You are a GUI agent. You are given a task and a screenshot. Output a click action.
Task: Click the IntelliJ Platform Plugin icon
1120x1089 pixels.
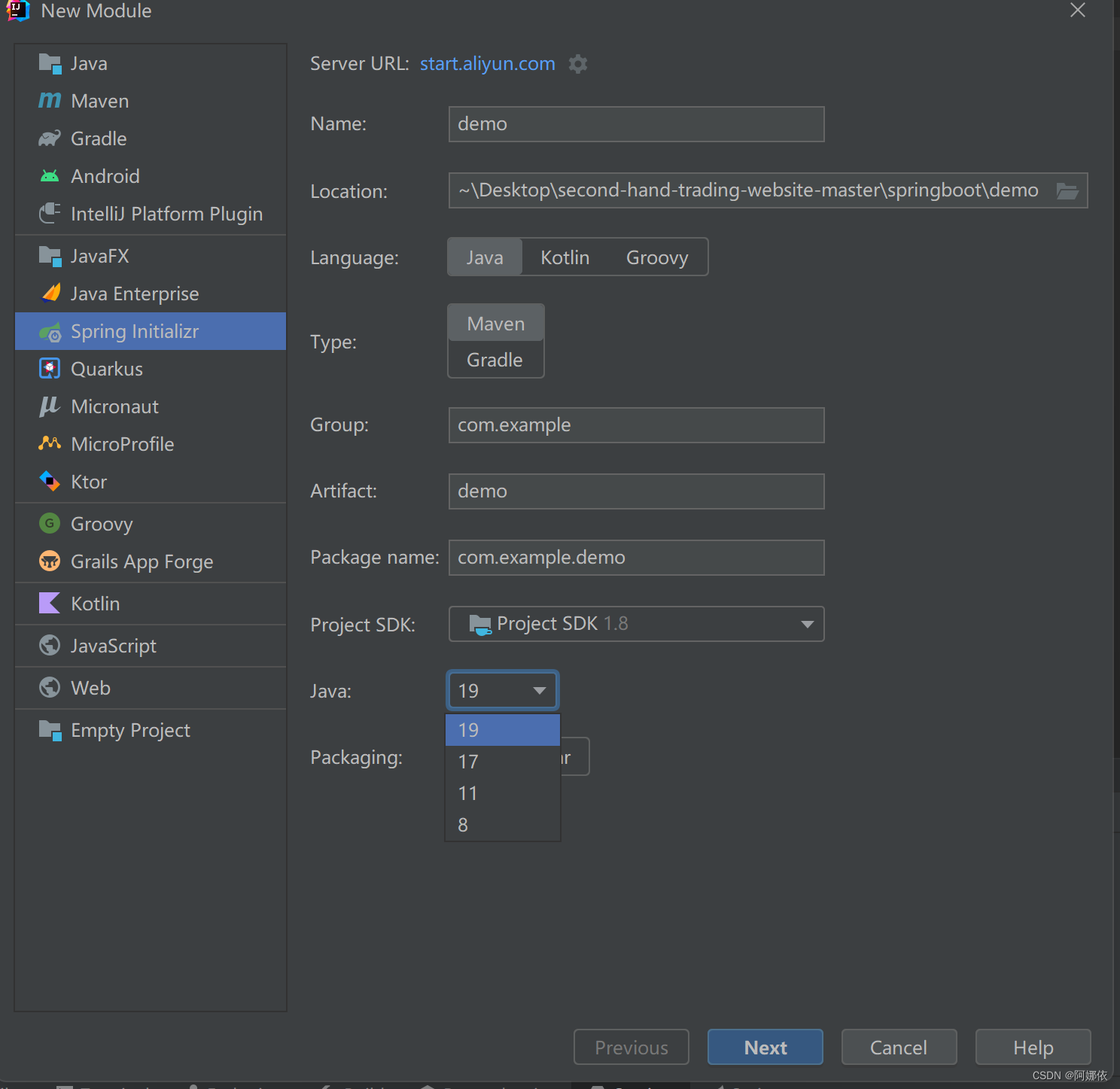(x=50, y=213)
